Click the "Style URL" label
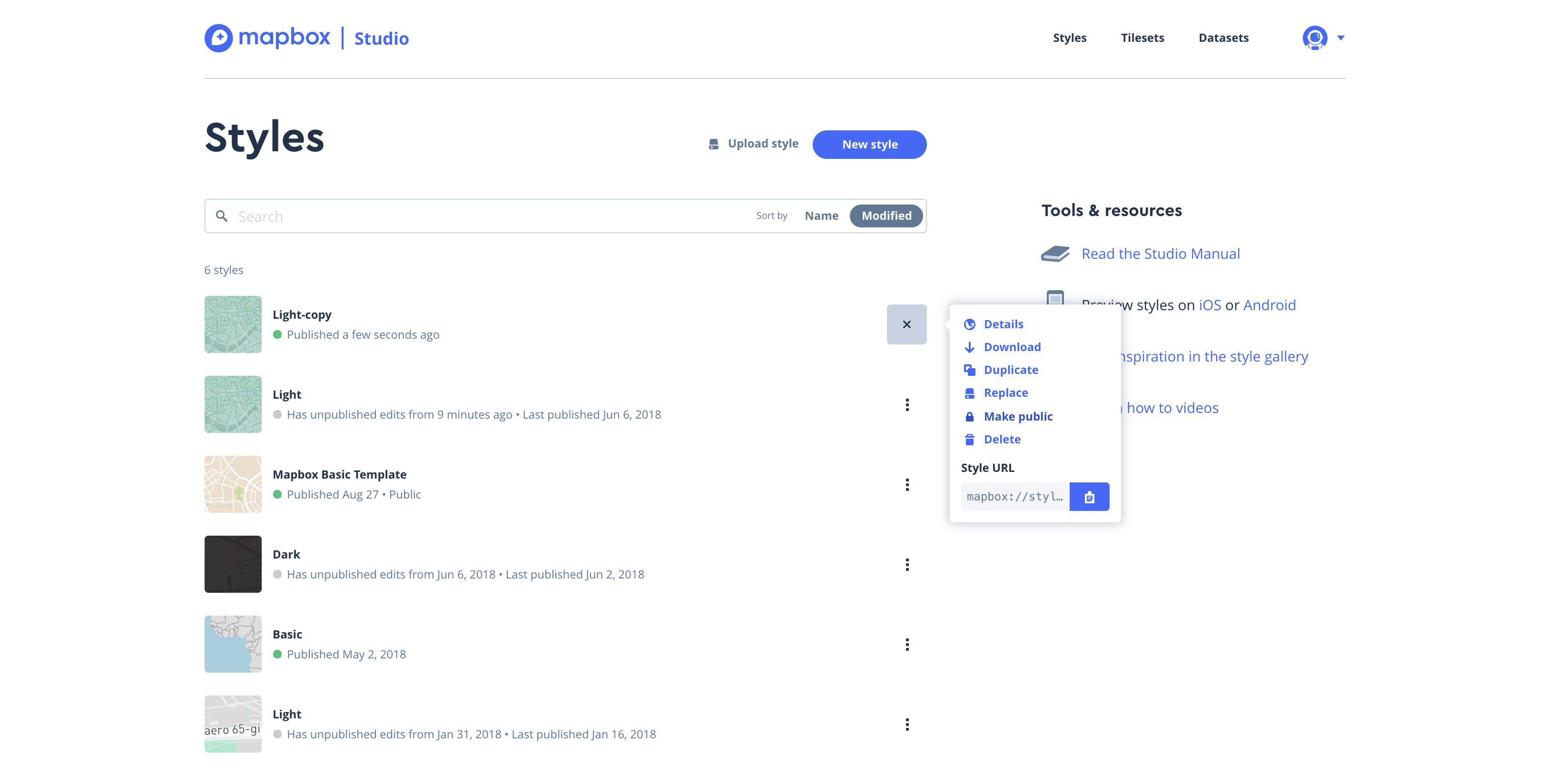 click(x=987, y=468)
